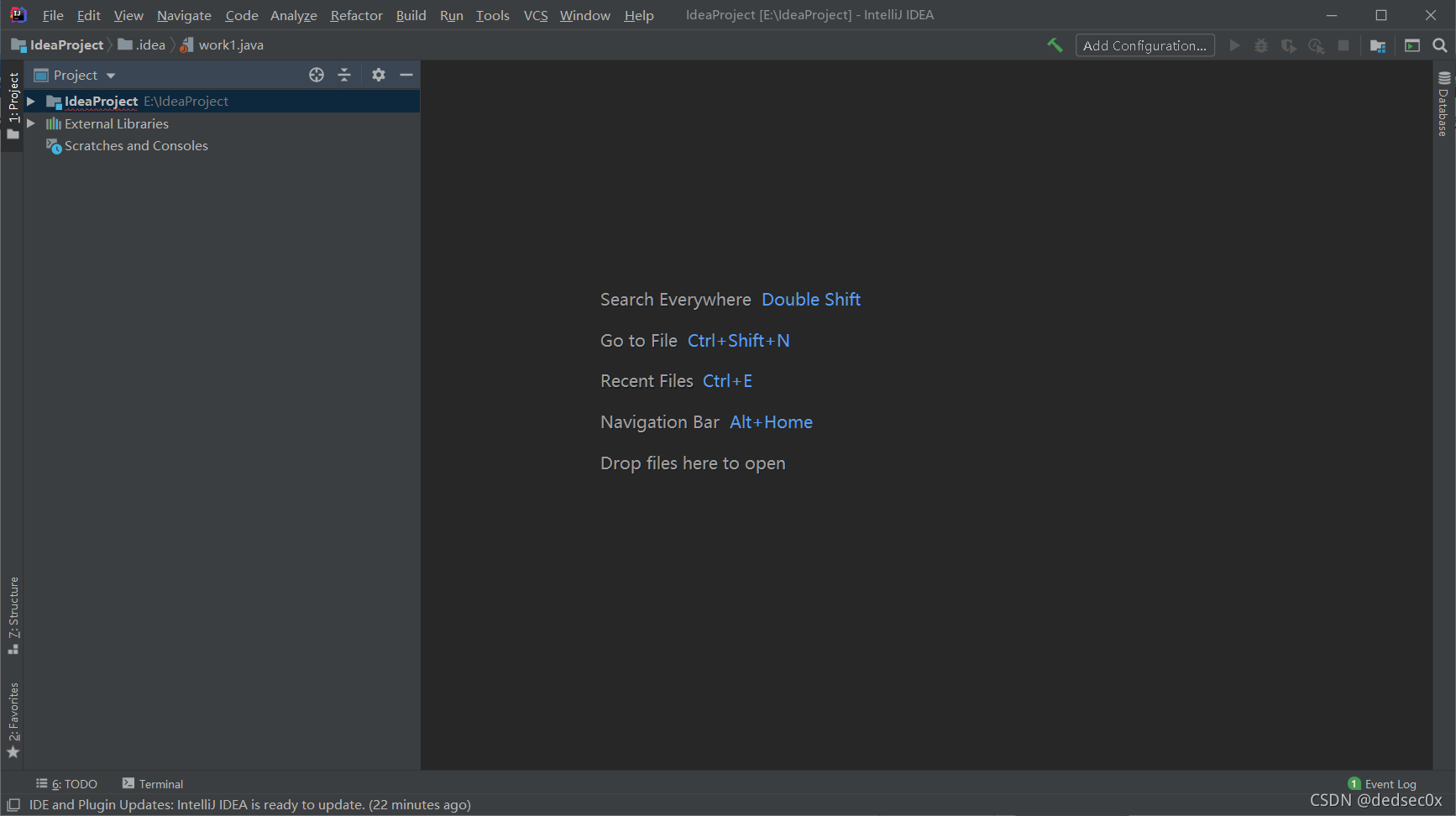Screen dimensions: 1456x816
Task: Open the Event Log button
Action: pyautogui.click(x=1383, y=783)
